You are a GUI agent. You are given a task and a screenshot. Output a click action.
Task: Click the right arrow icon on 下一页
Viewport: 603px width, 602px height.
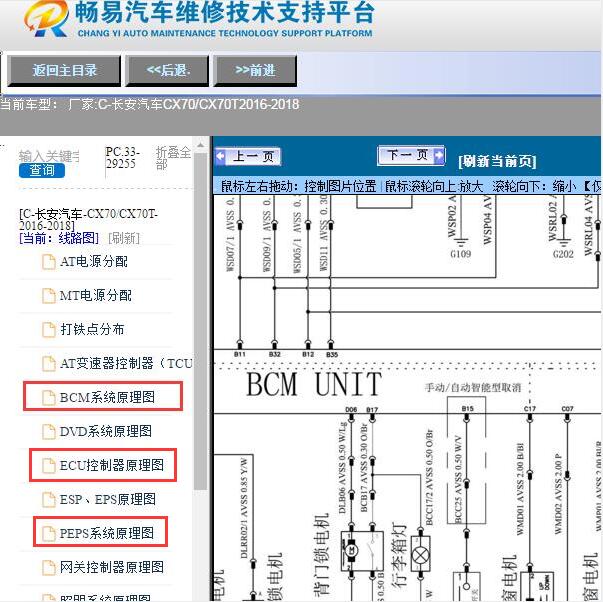[439, 155]
